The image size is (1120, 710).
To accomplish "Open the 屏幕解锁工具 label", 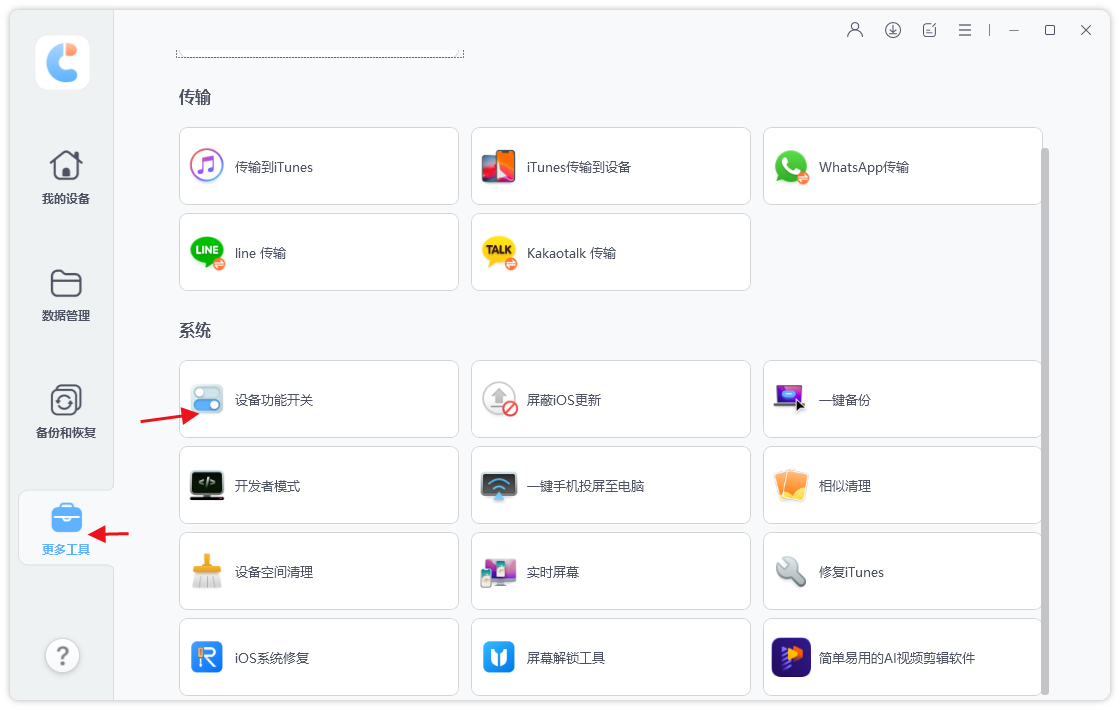I will 566,658.
